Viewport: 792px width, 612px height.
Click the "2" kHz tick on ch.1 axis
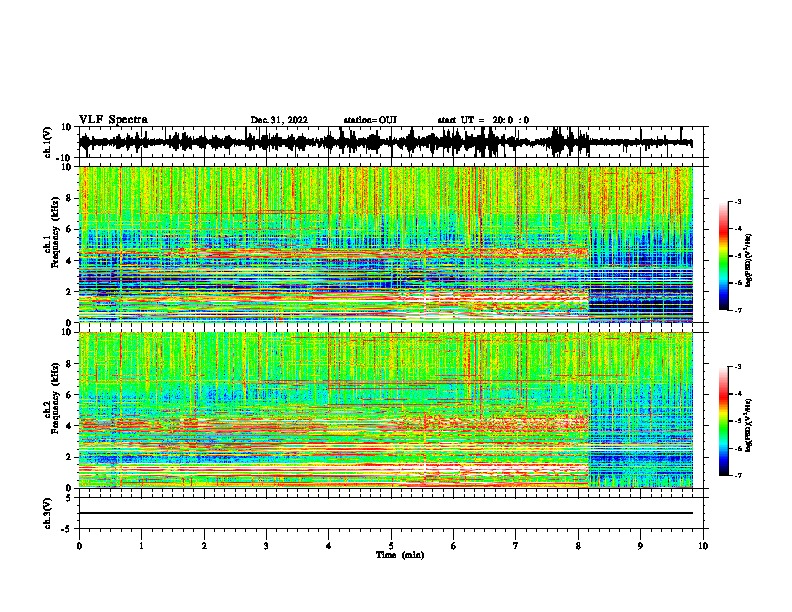coord(69,291)
